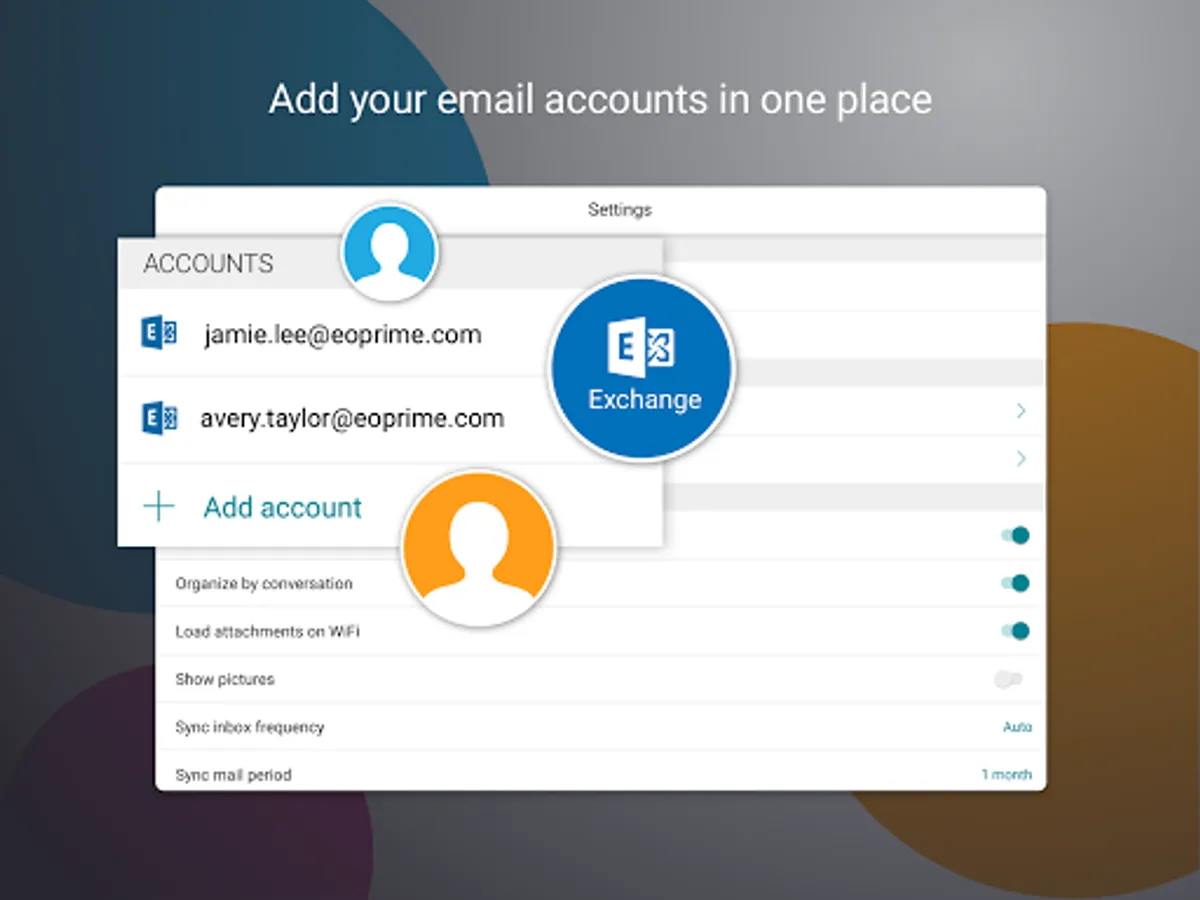This screenshot has height=900, width=1200.
Task: Toggle the Load attachments on WiFi switch
Action: tap(1015, 631)
